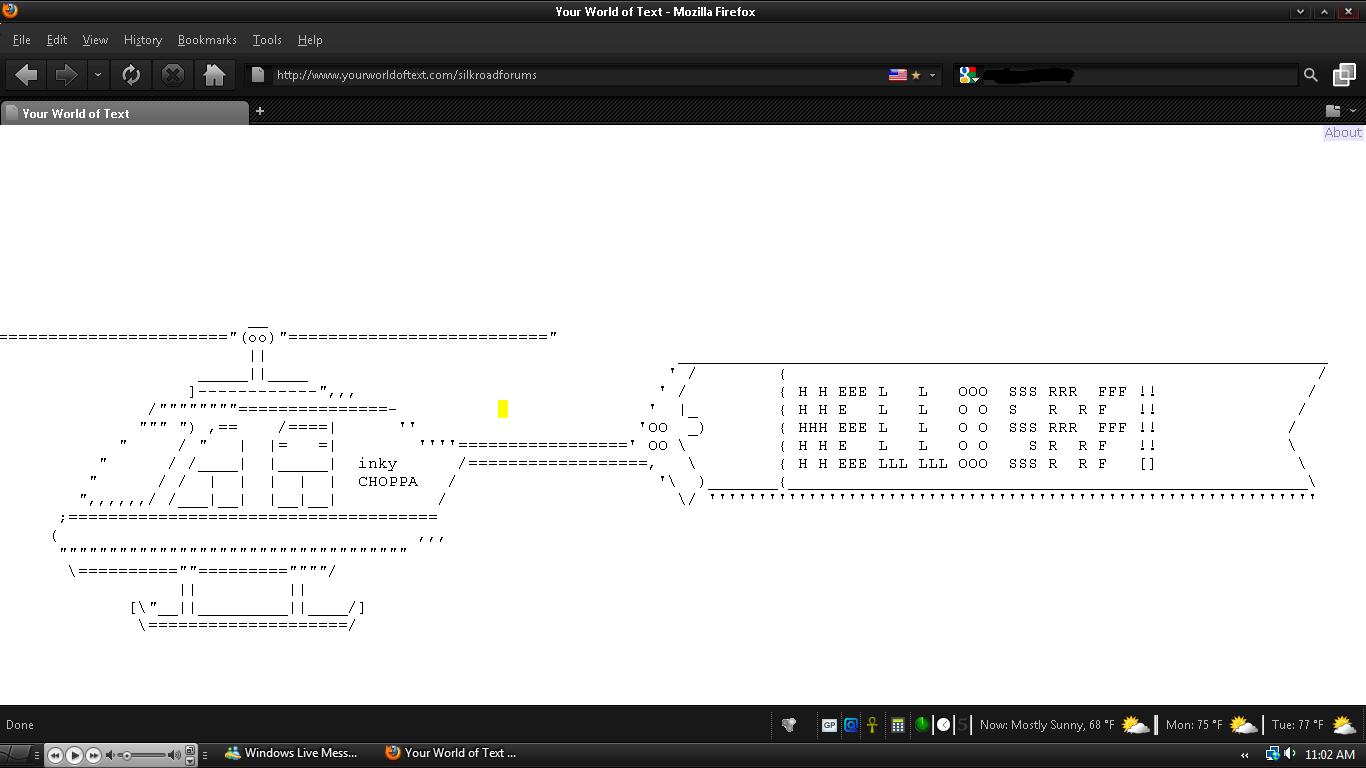Open the list all tabs dropdown

coord(1353,111)
